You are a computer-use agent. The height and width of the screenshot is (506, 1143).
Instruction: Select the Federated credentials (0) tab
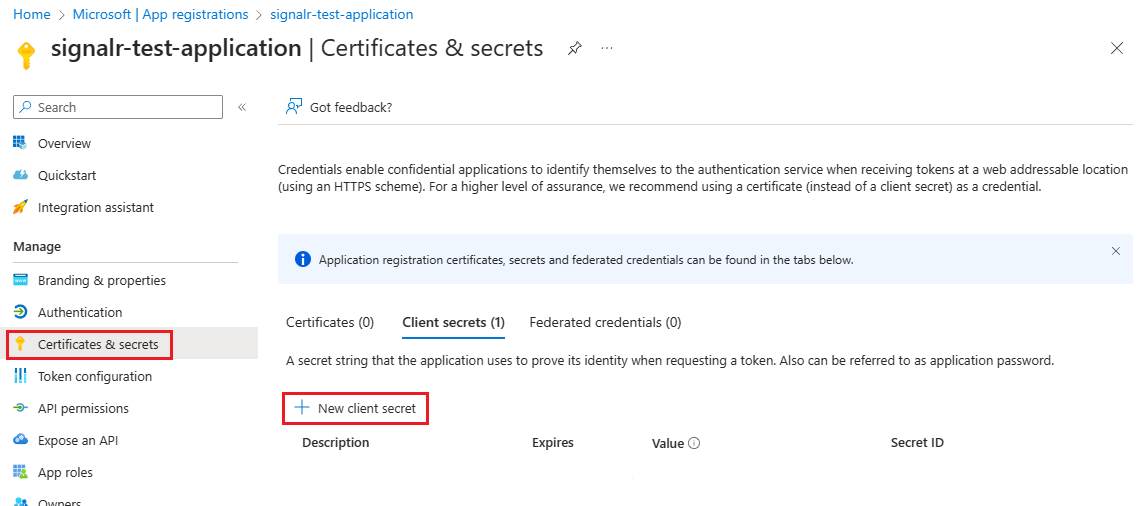point(605,322)
